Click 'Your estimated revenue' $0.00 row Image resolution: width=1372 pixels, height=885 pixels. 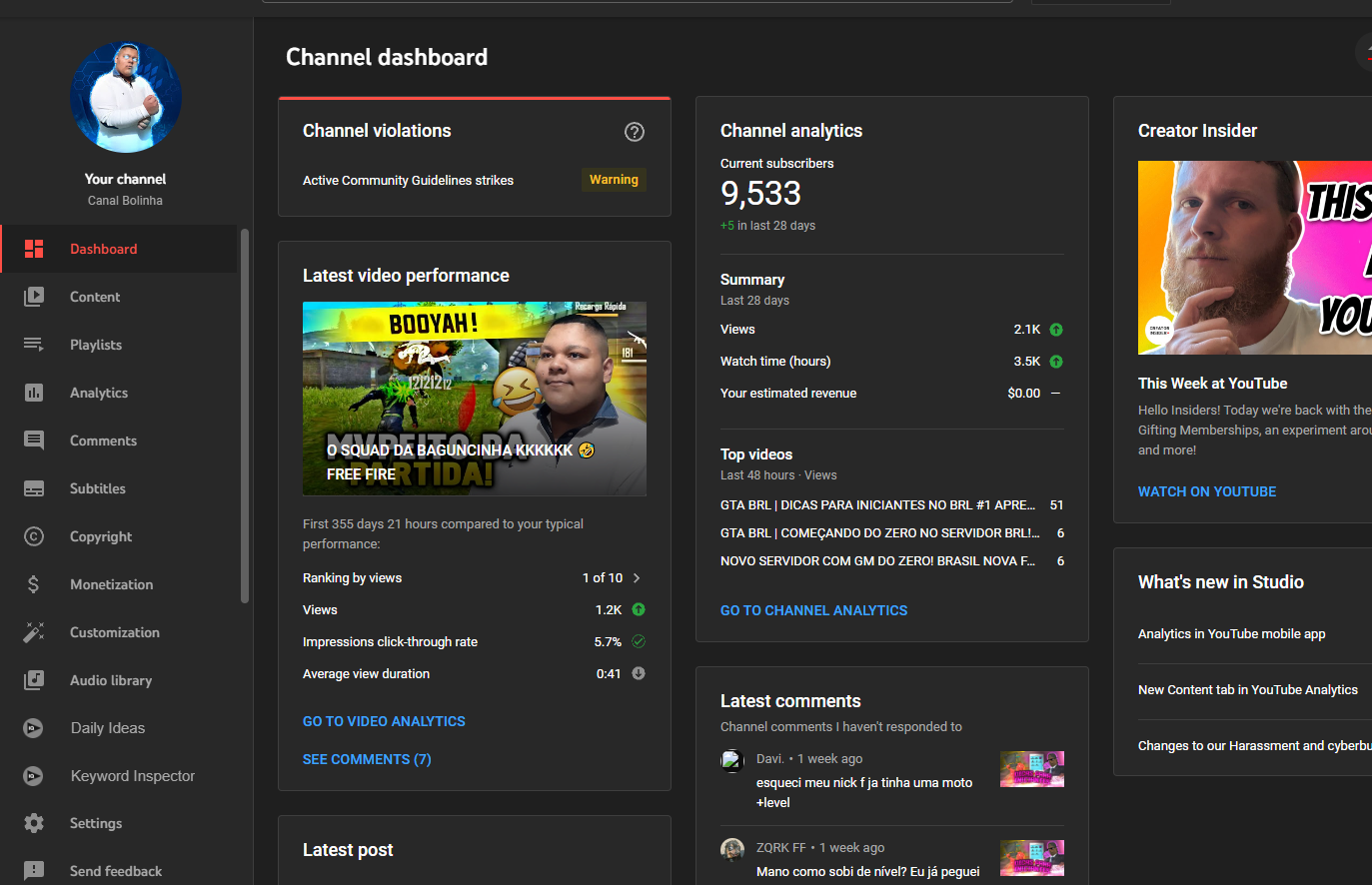(891, 394)
